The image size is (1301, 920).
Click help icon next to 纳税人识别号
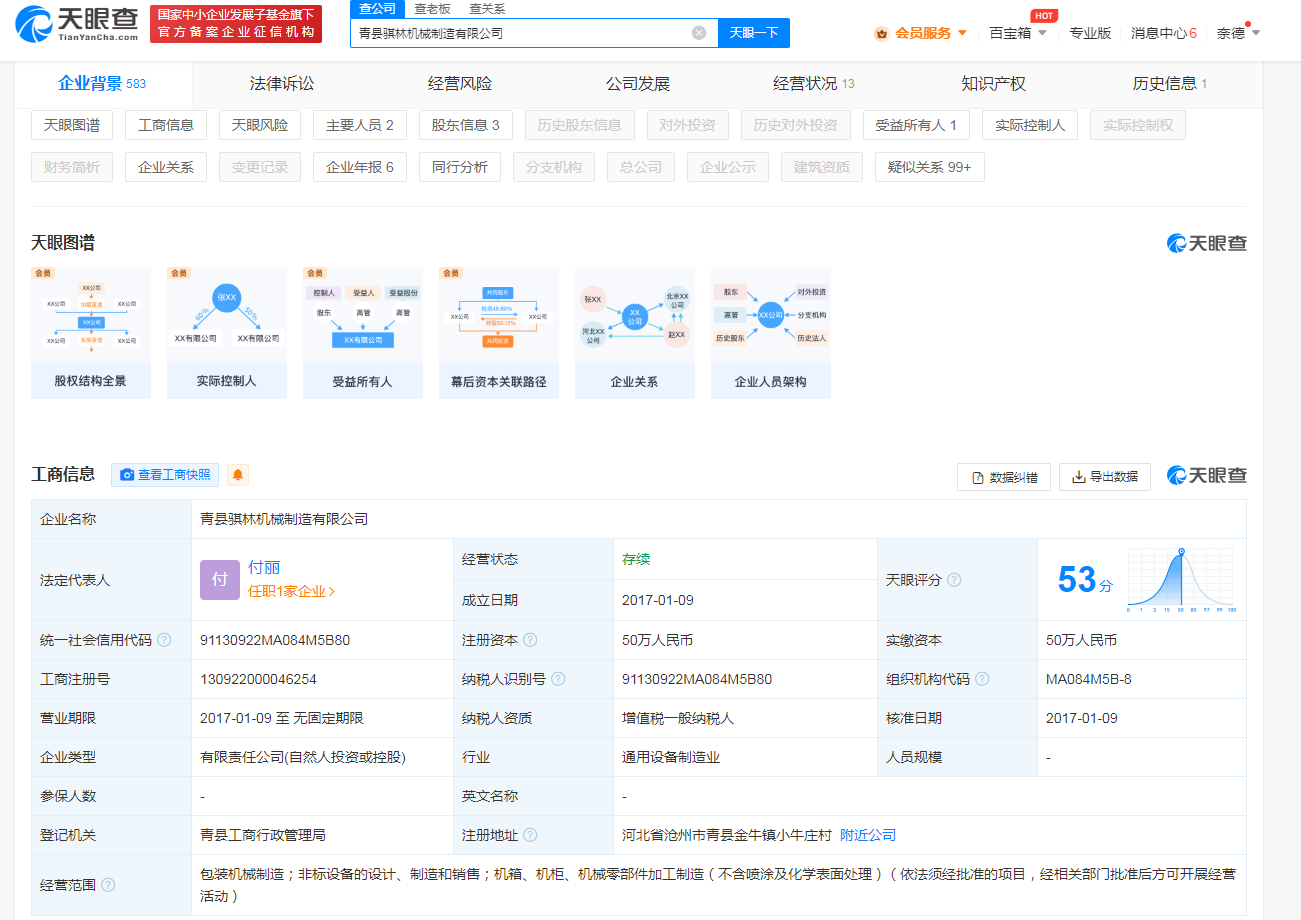558,679
